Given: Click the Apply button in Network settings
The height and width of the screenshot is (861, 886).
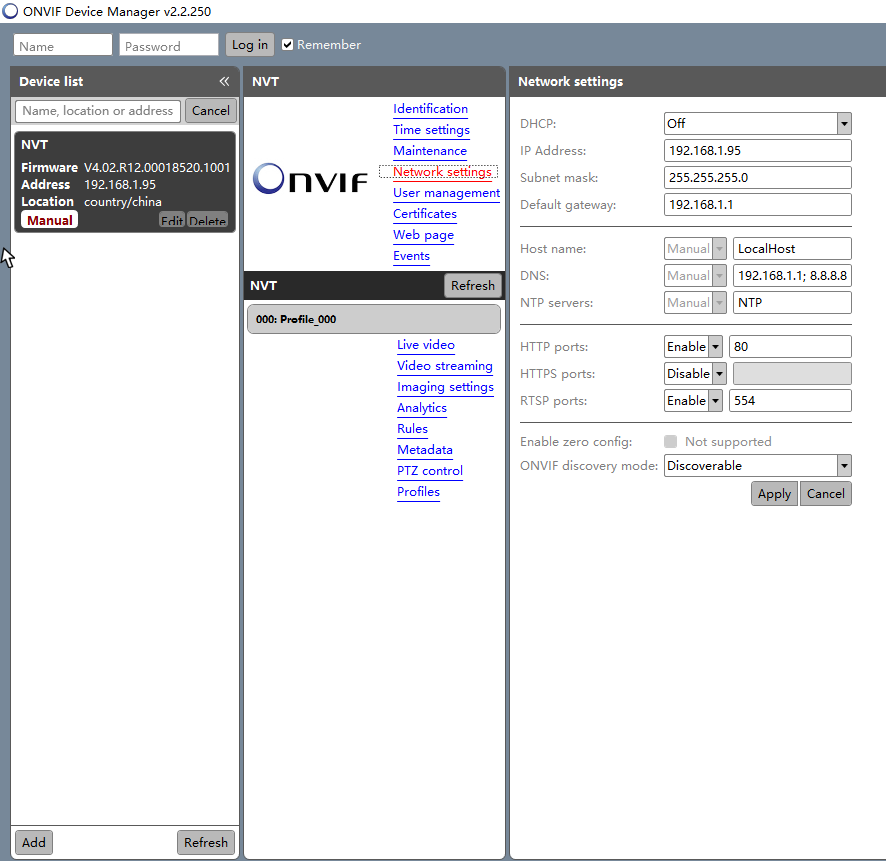Looking at the screenshot, I should coord(774,493).
